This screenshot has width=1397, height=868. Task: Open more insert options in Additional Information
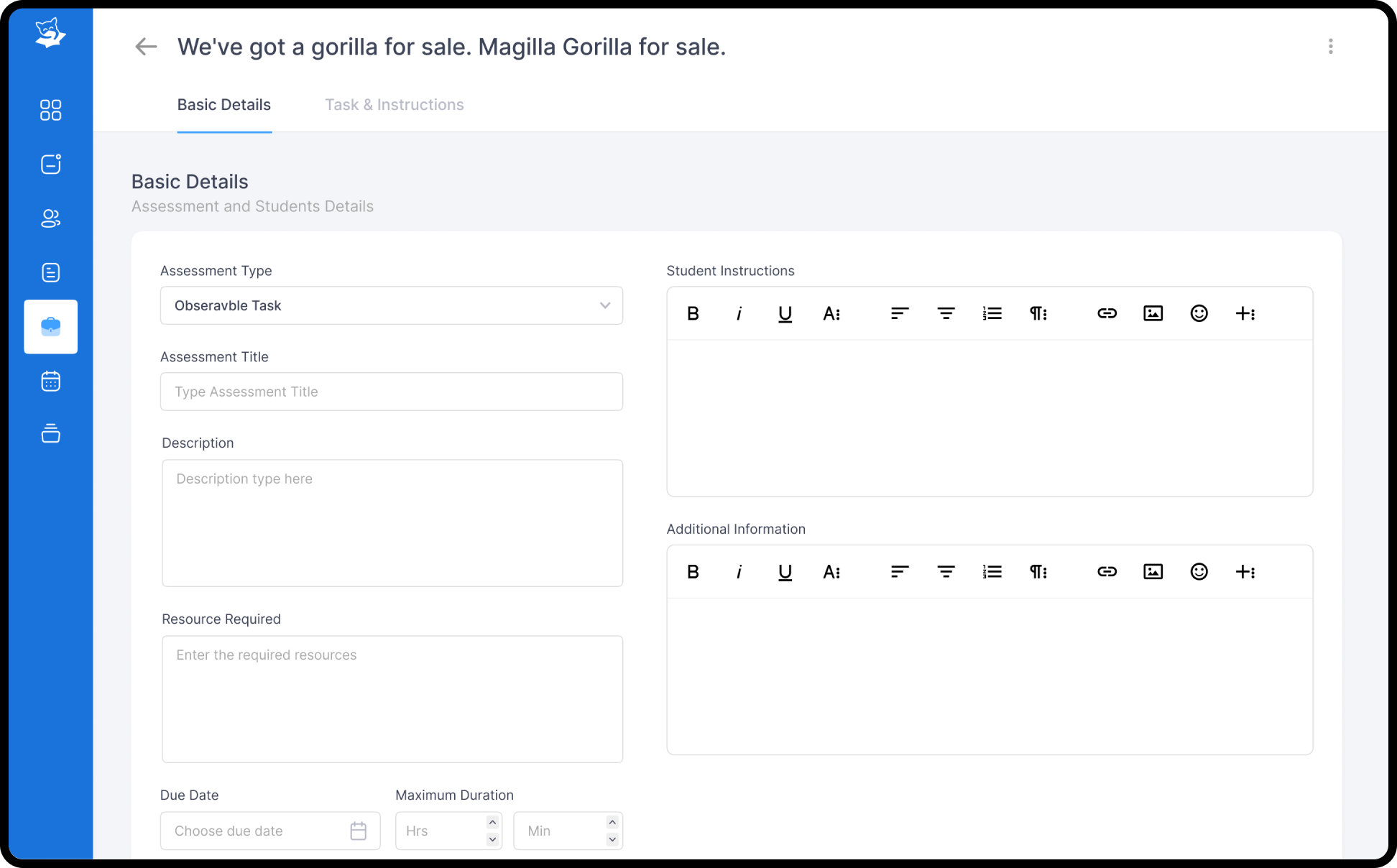(x=1245, y=571)
